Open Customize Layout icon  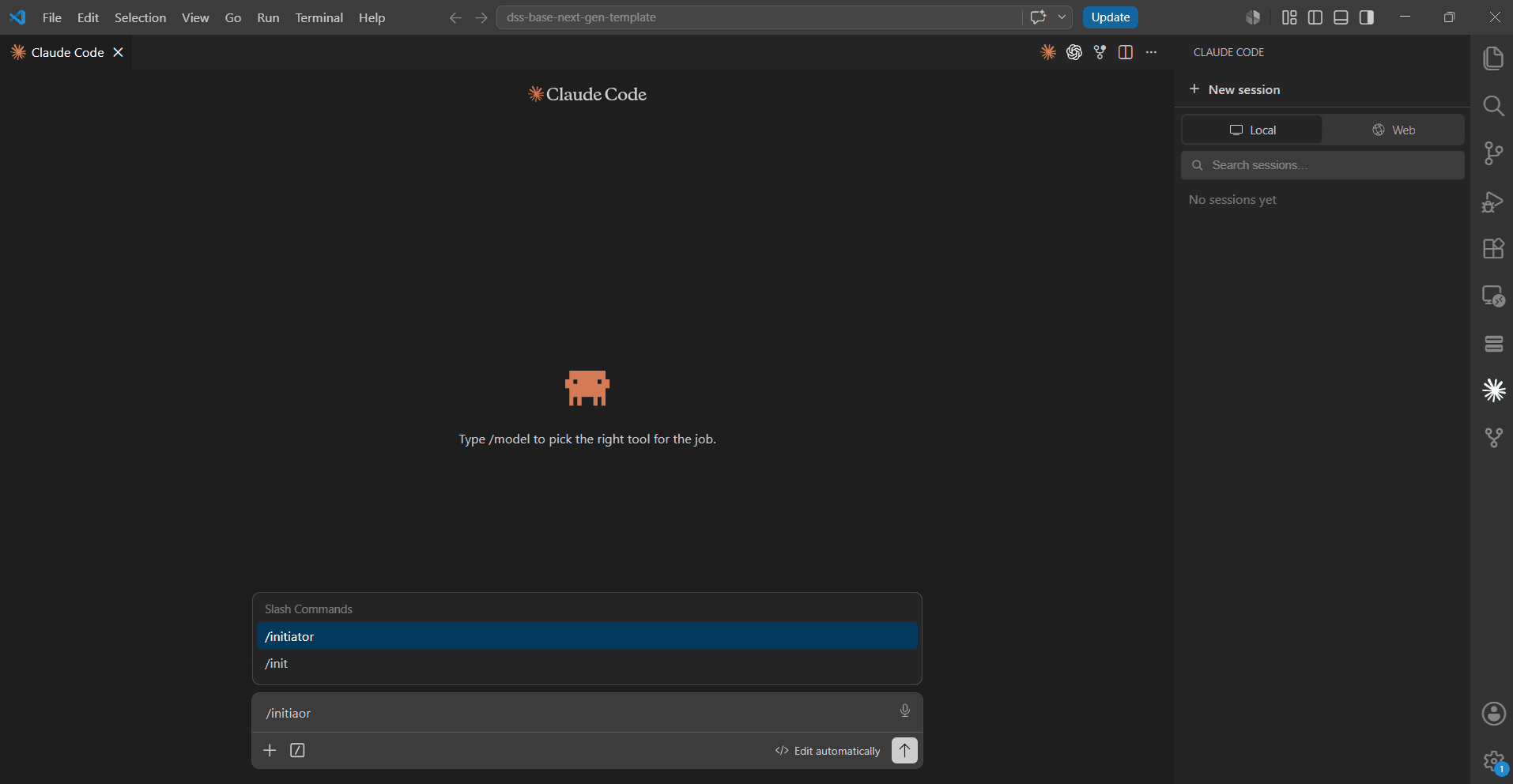tap(1289, 17)
